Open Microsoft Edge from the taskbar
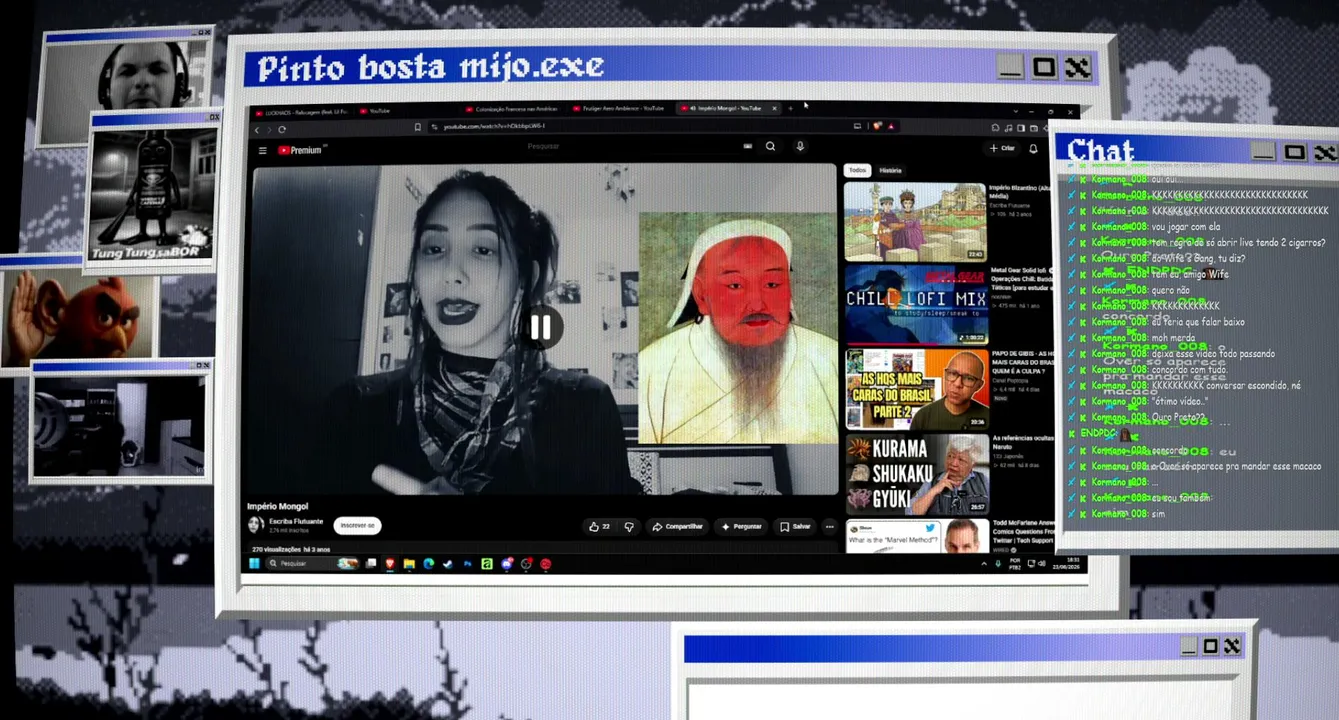The height and width of the screenshot is (720, 1339). (429, 564)
